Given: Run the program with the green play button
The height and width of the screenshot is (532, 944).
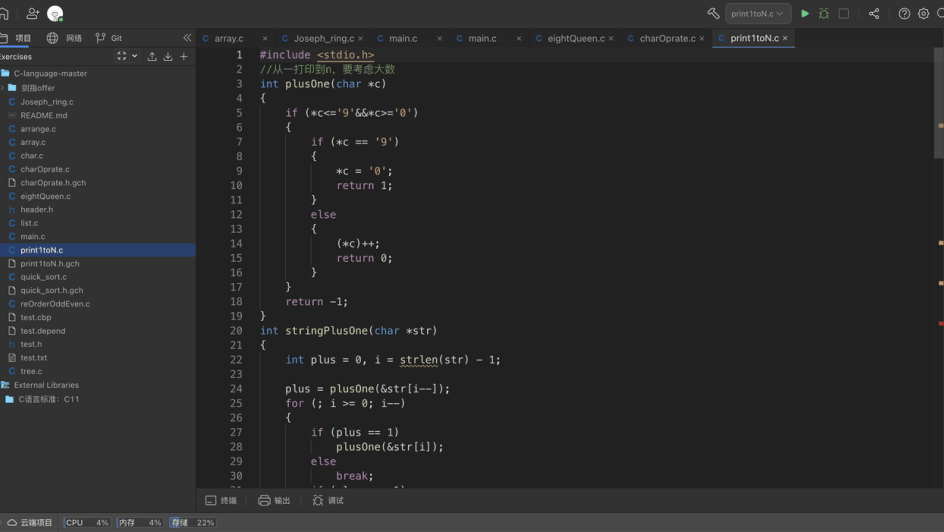Looking at the screenshot, I should (x=805, y=13).
